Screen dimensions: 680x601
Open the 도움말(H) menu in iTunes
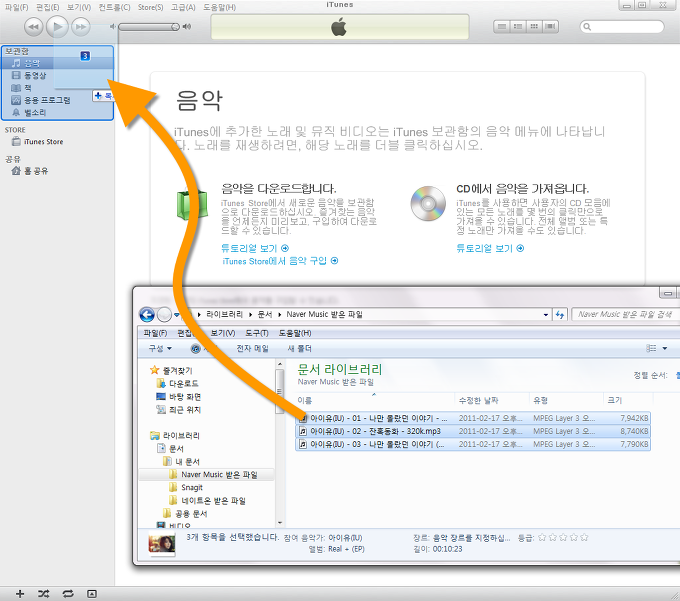click(219, 7)
